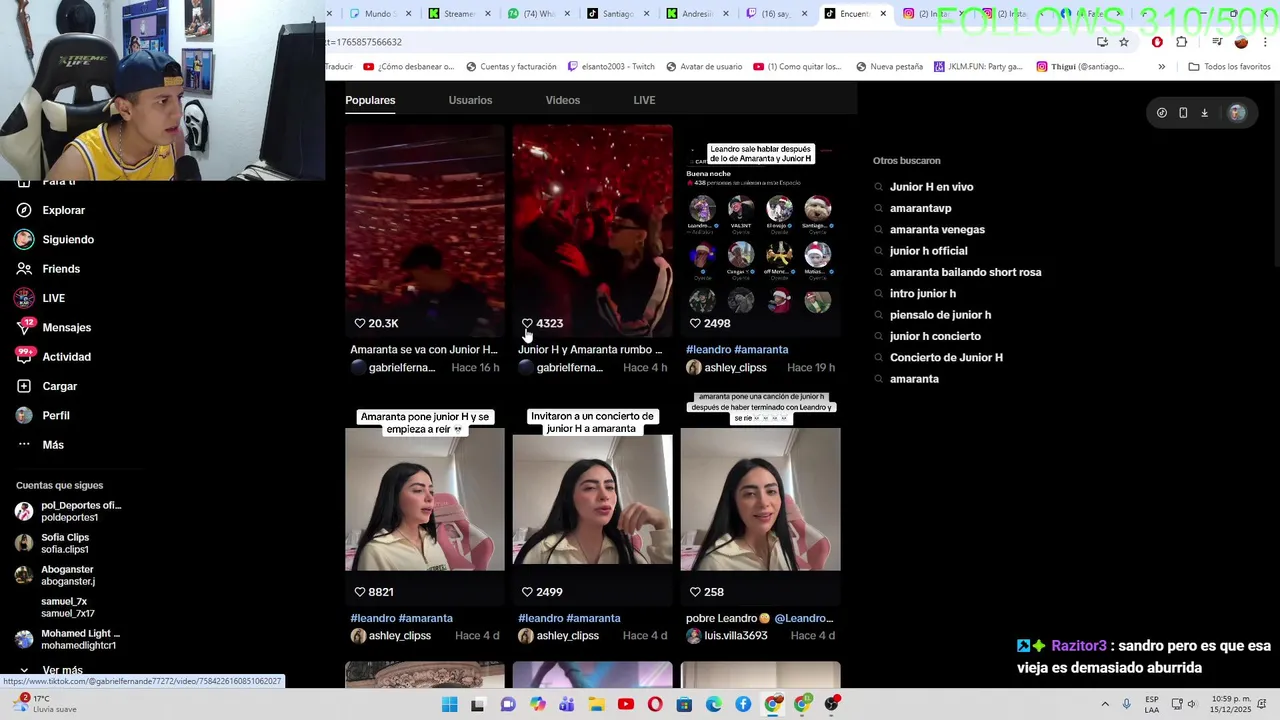Search suggestion 'amaranta' at list bottom
The height and width of the screenshot is (720, 1280).
(914, 379)
